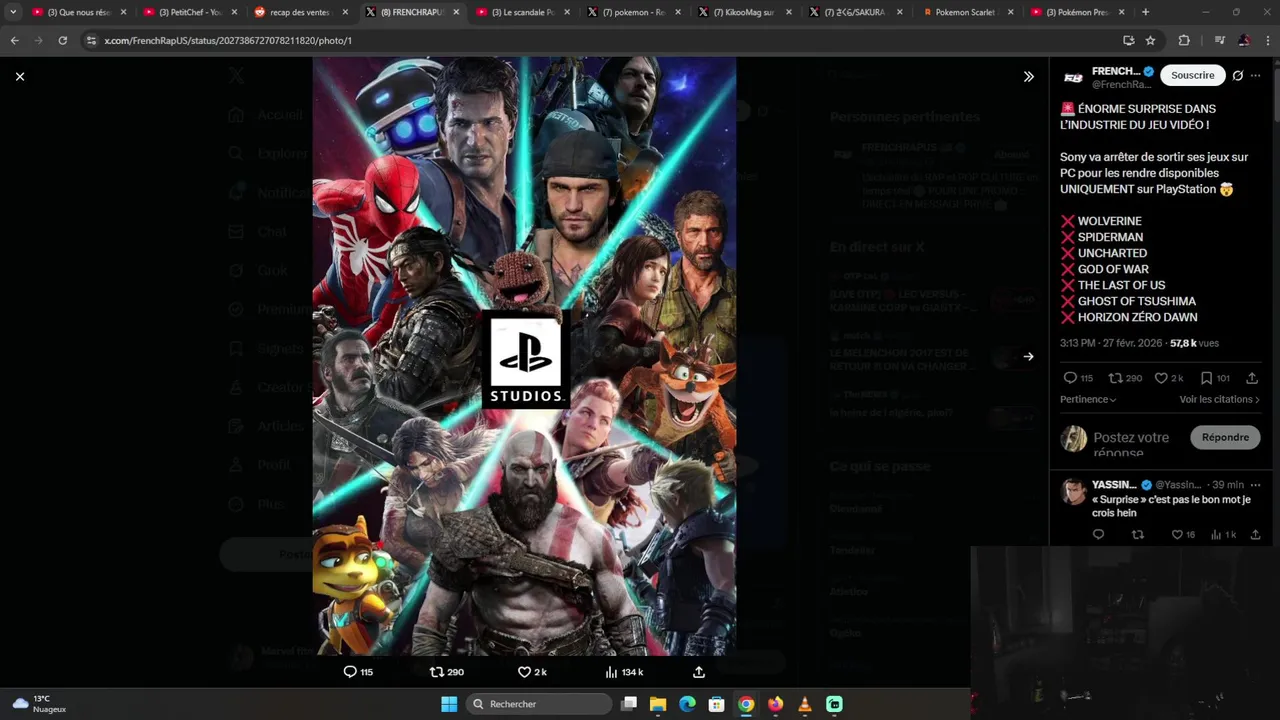Image resolution: width=1280 pixels, height=720 pixels.
Task: Open a new browser tab
Action: pyautogui.click(x=1146, y=12)
